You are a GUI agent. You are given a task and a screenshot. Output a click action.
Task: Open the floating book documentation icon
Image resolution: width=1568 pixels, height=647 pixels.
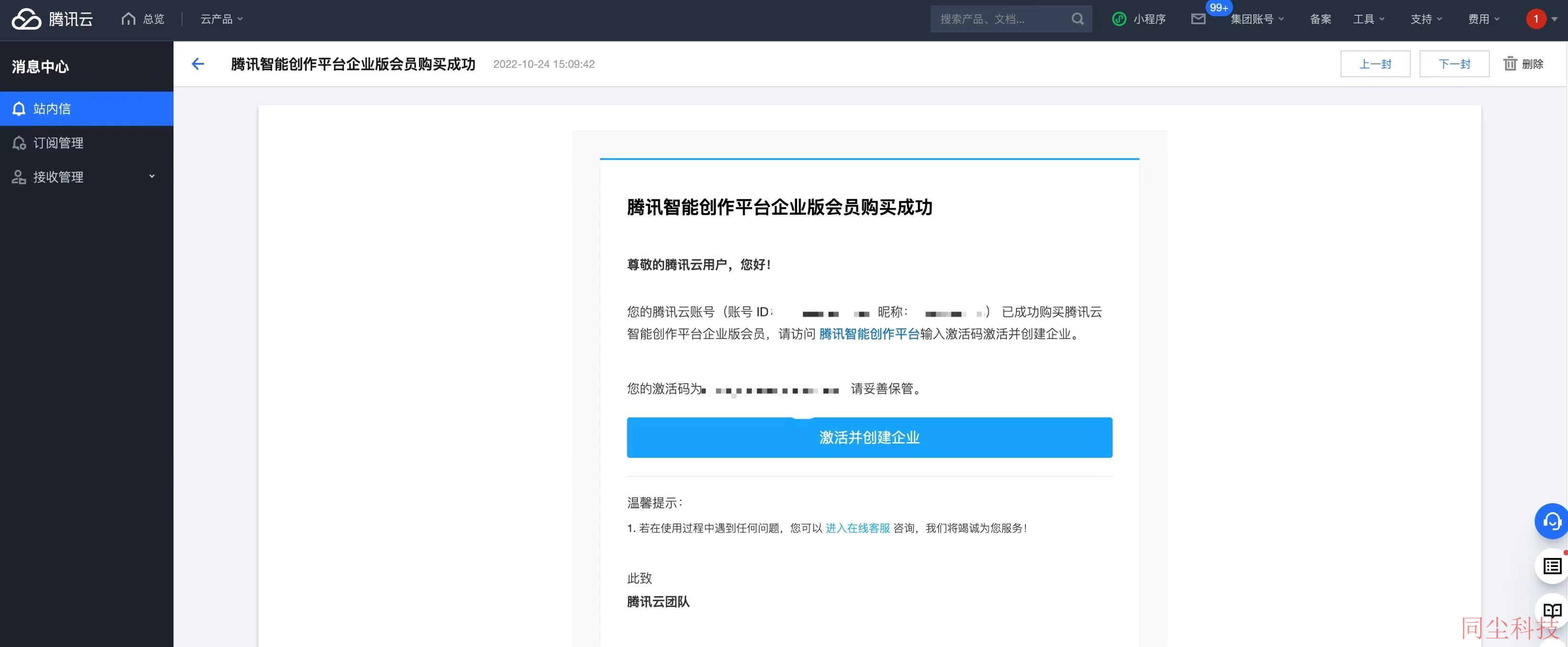[x=1552, y=611]
